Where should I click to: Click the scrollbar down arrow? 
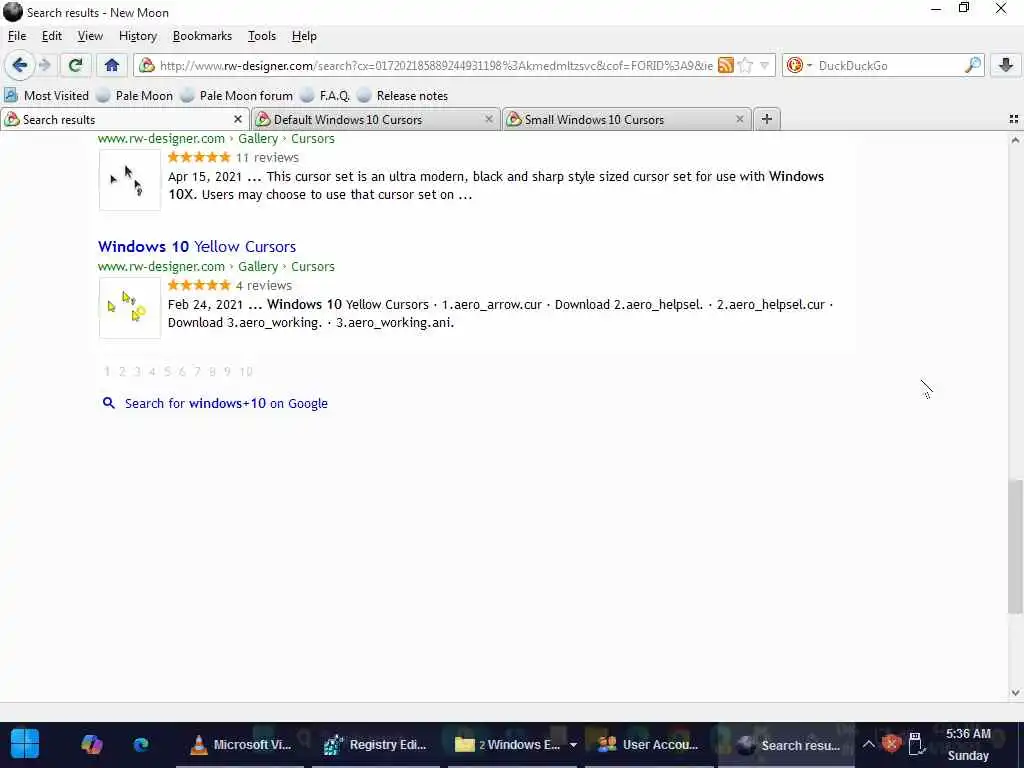click(1015, 693)
